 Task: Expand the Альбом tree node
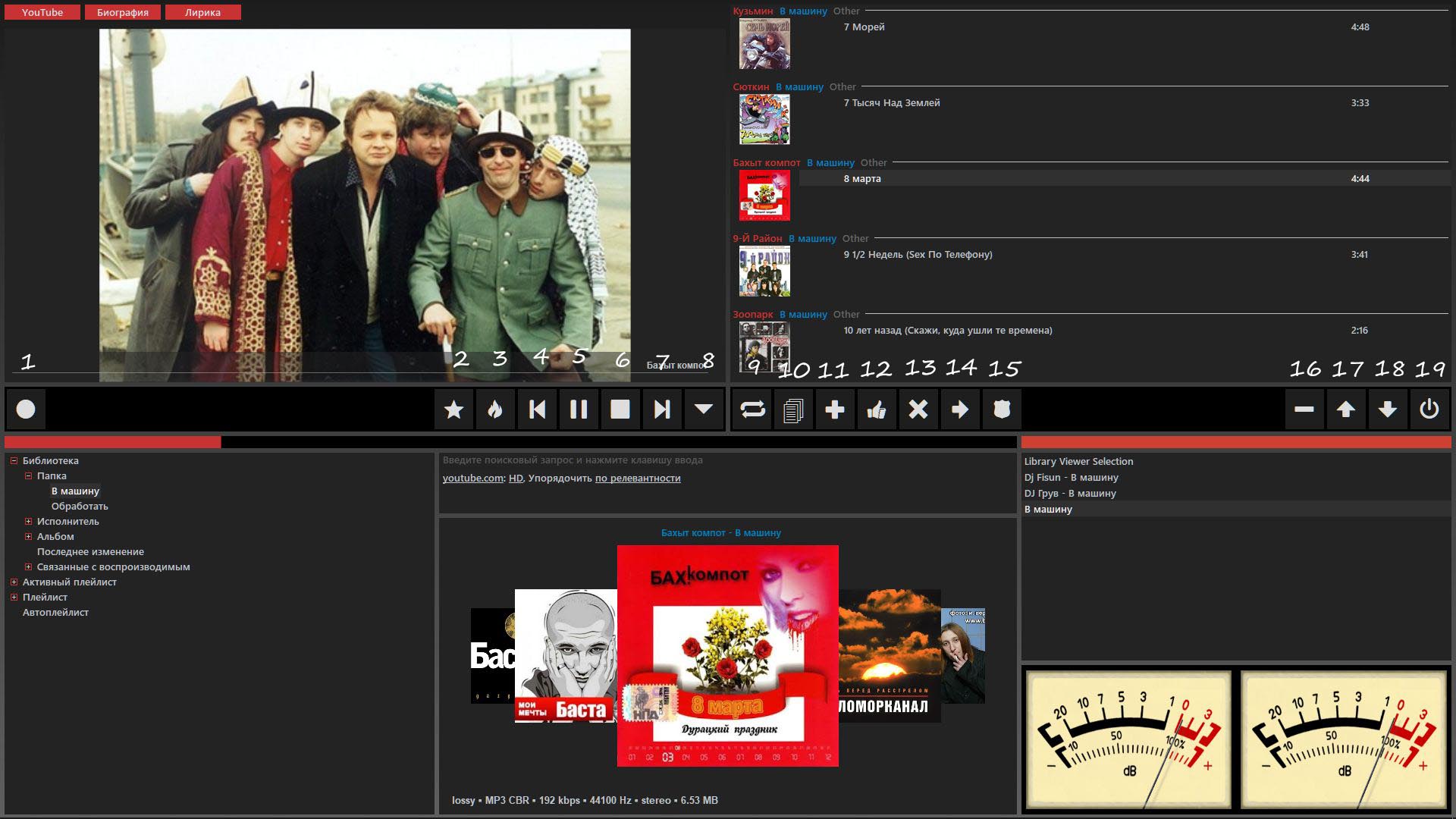[28, 536]
